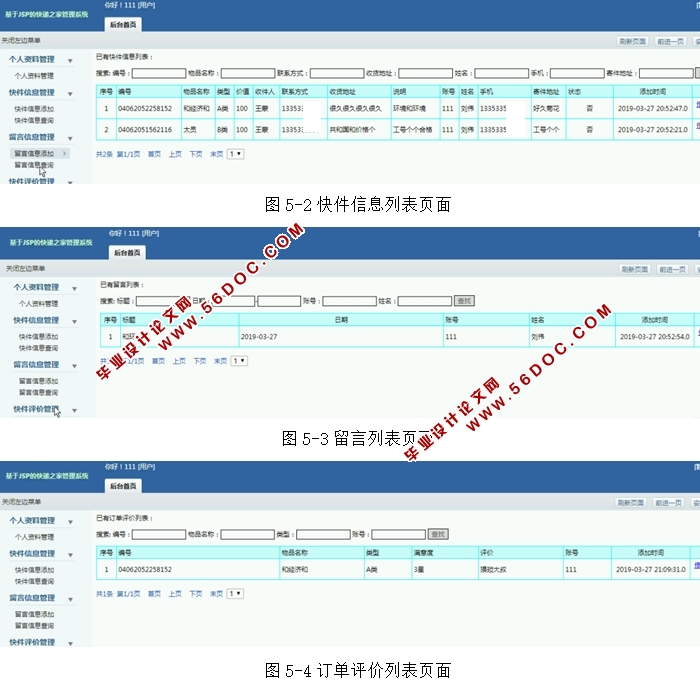The image size is (700, 700).
Task: Collapse 个人资料管理 arrow in Figure 5-3 sidebar
Action: (x=75, y=288)
